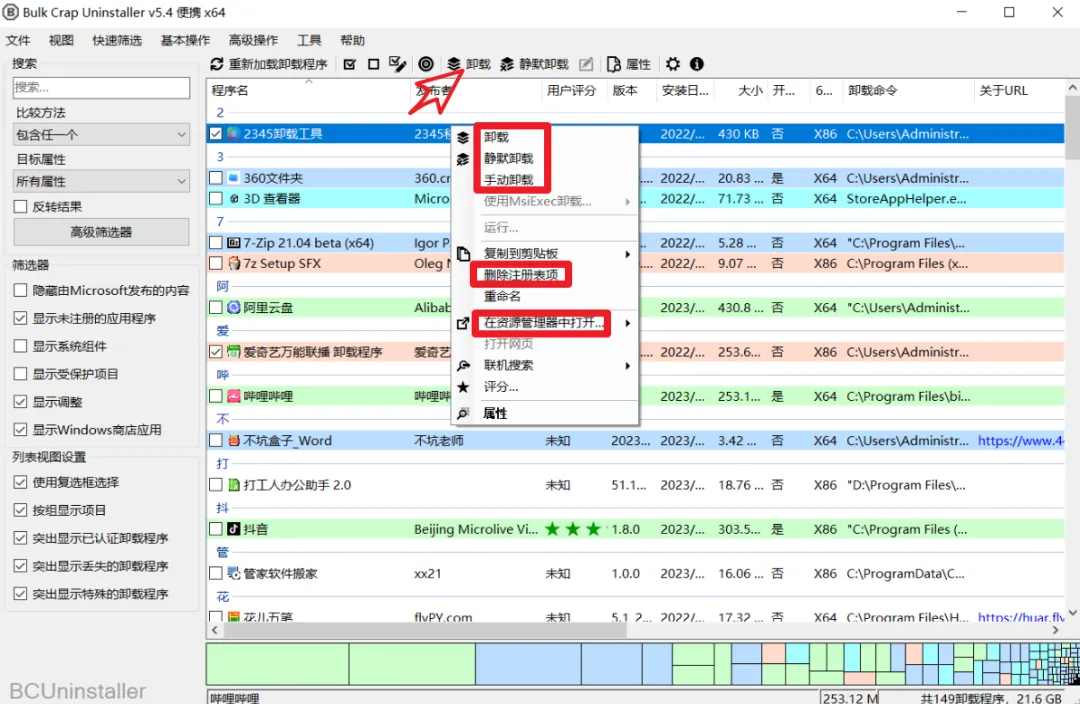Click the 抖音 app icon
The image size is (1080, 704).
point(234,529)
